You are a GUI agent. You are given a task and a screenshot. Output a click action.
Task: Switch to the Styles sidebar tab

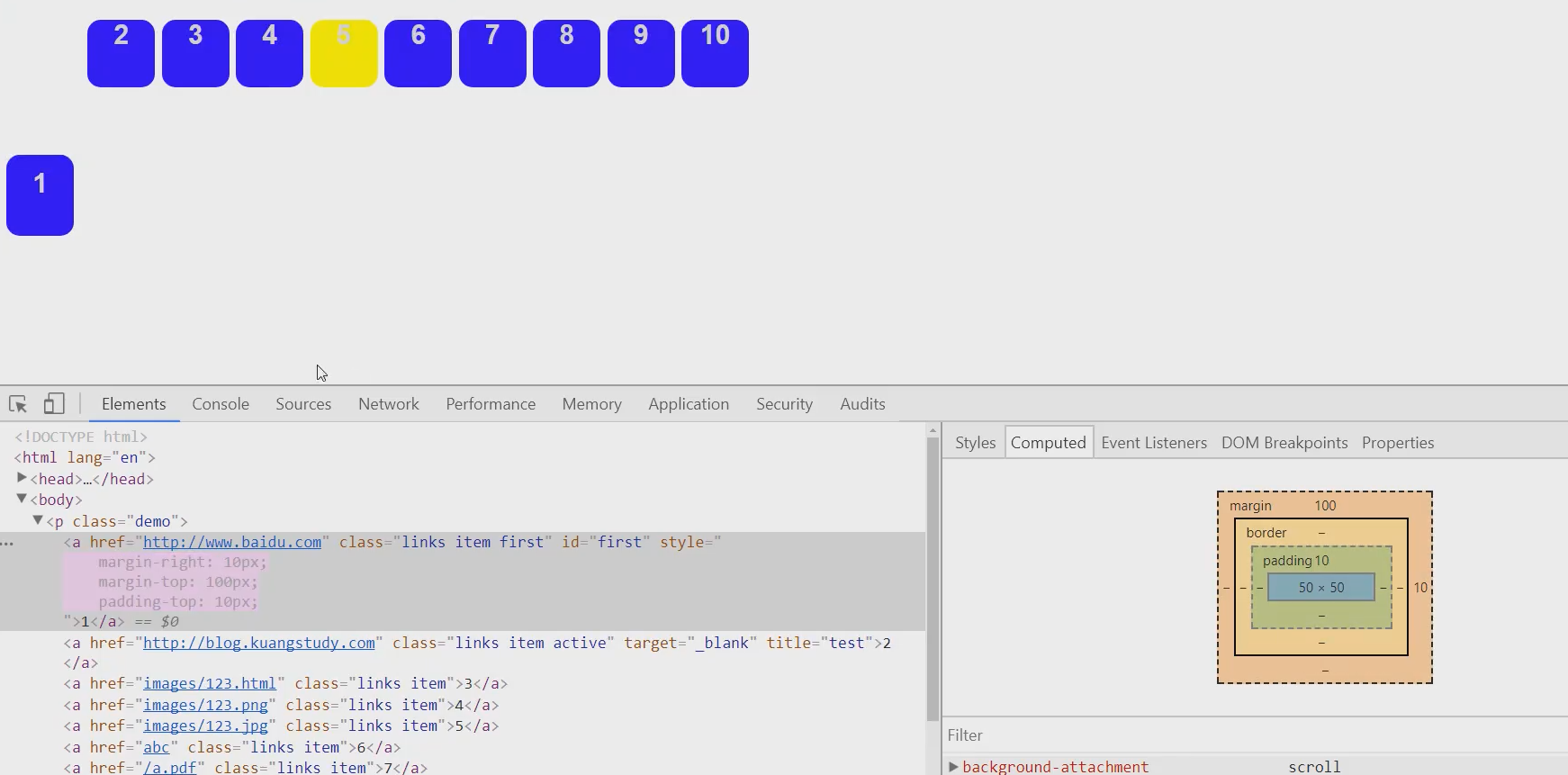coord(976,443)
